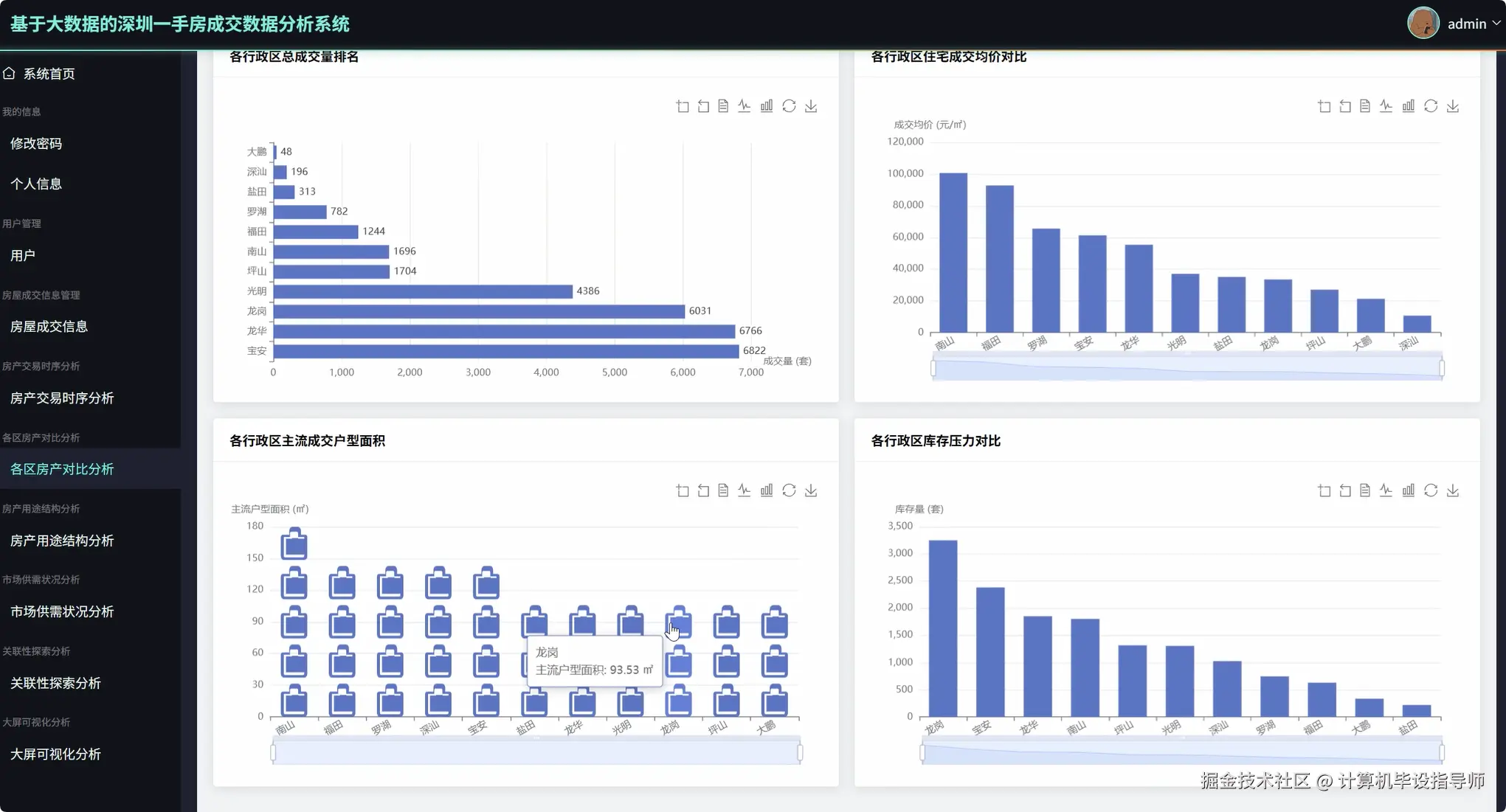1506x812 pixels.
Task: Open 大屏可视化分析 from sidebar
Action: (55, 754)
